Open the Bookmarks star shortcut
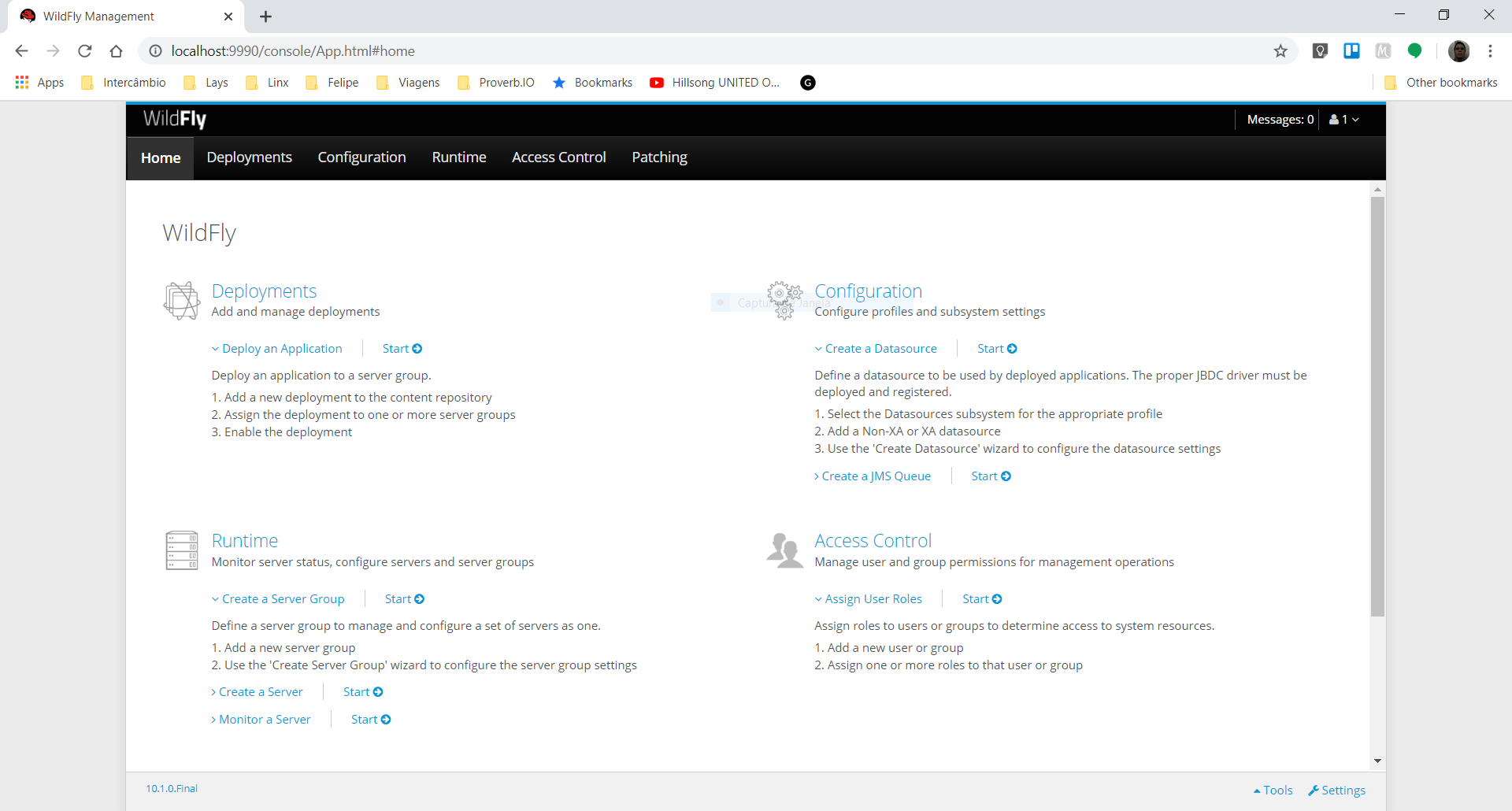1512x811 pixels. pyautogui.click(x=592, y=83)
